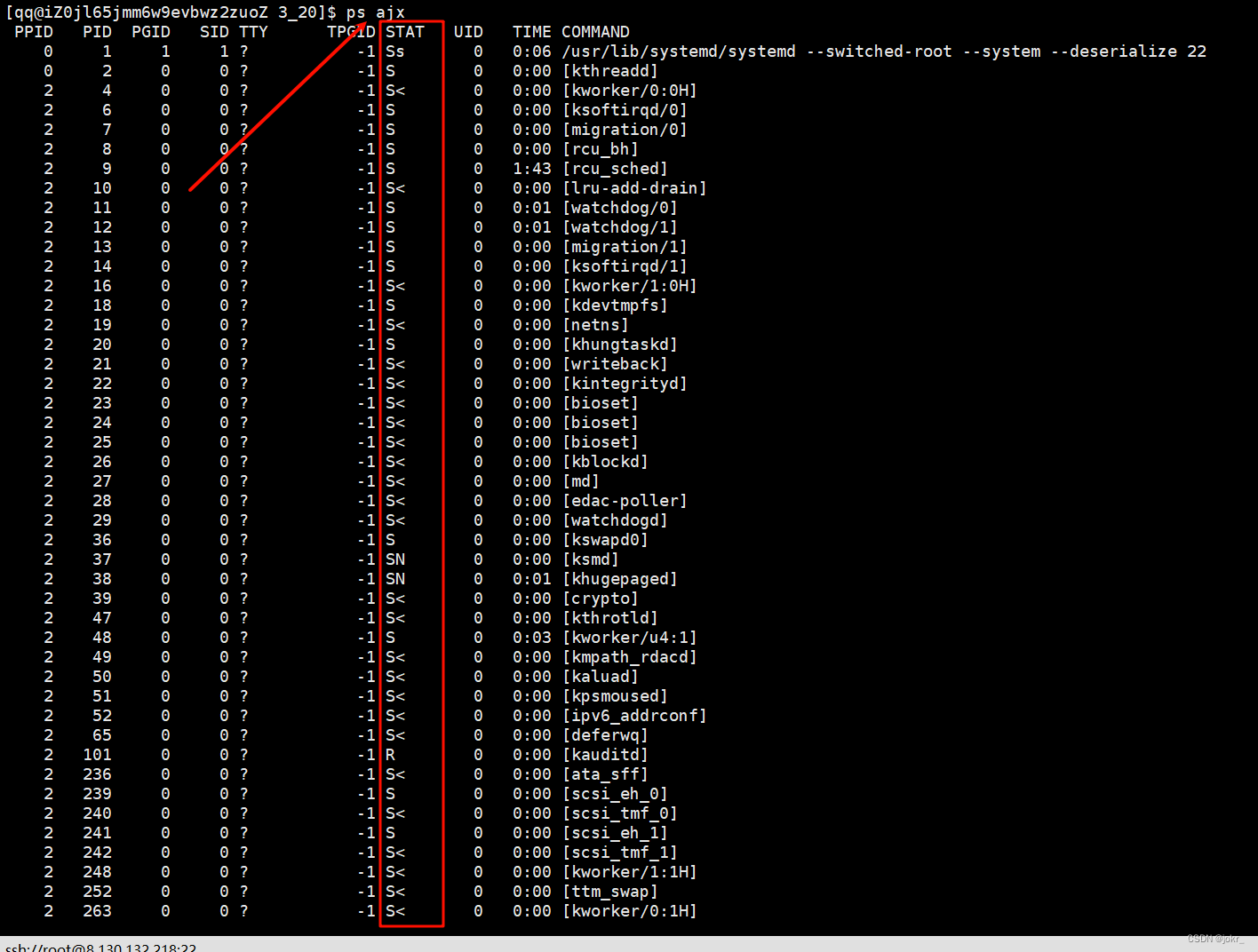Click the [khugepaged] process name
Viewport: 1258px width, 952px height.
pos(620,579)
